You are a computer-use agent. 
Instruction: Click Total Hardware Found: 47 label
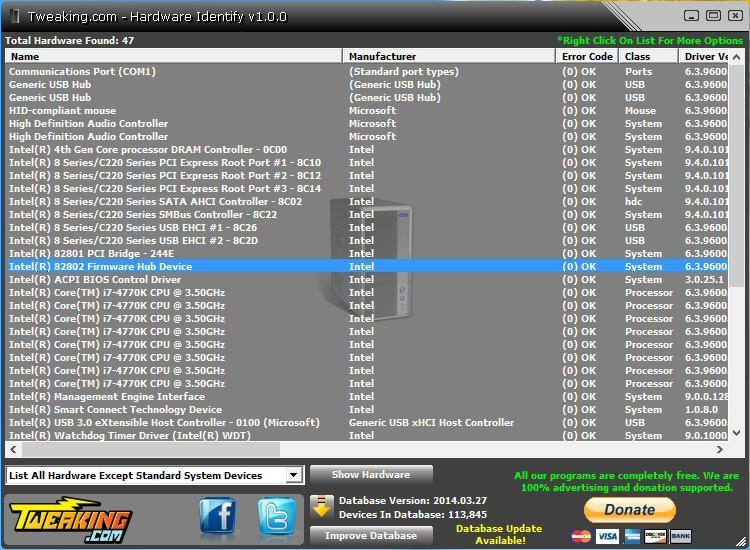click(70, 40)
